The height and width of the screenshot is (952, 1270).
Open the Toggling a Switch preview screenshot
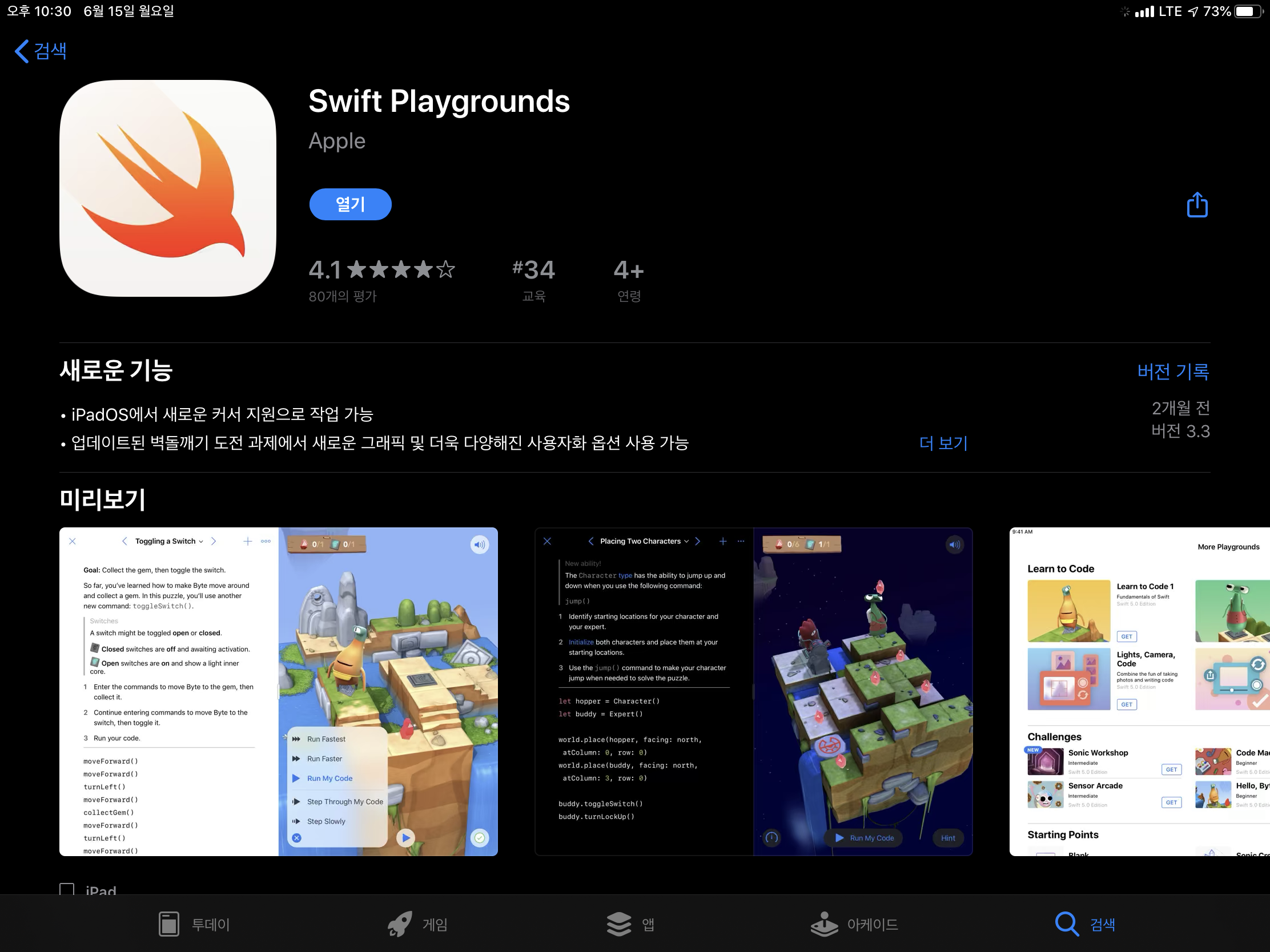click(279, 692)
